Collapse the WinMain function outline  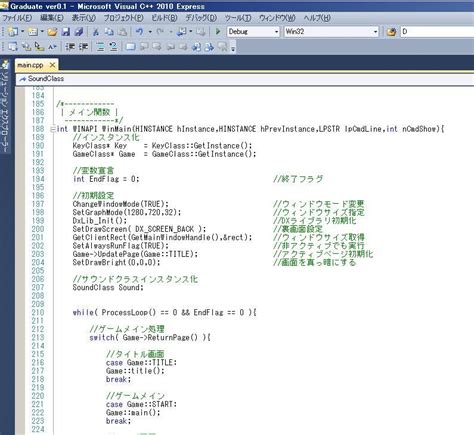[x=53, y=129]
